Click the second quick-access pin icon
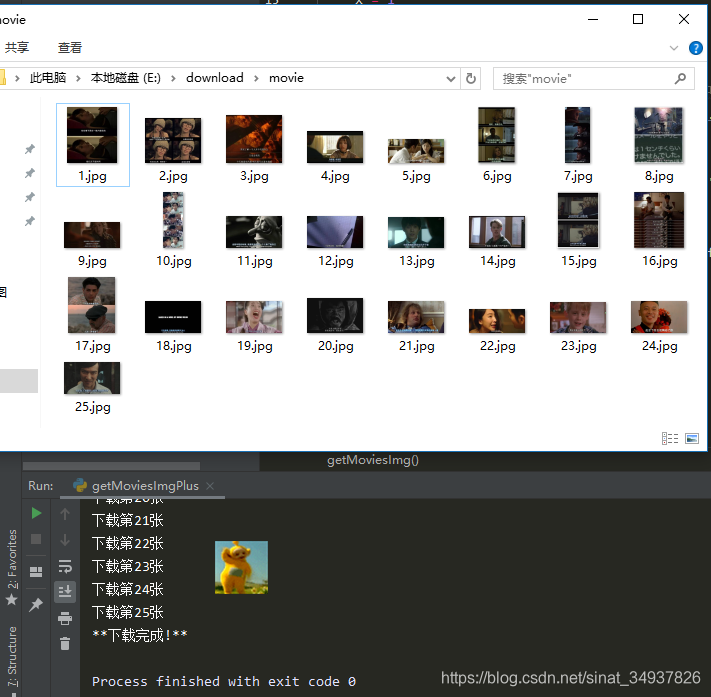Image resolution: width=711 pixels, height=697 pixels. (x=30, y=173)
